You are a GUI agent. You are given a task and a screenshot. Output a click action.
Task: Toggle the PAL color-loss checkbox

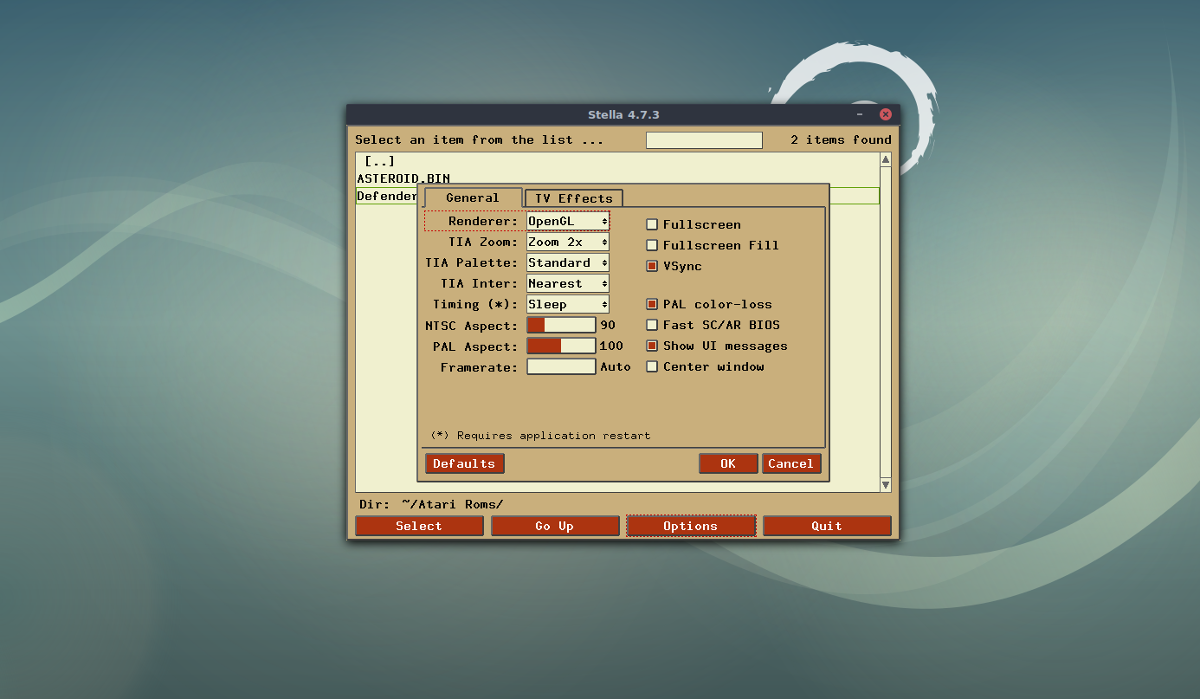click(x=652, y=304)
